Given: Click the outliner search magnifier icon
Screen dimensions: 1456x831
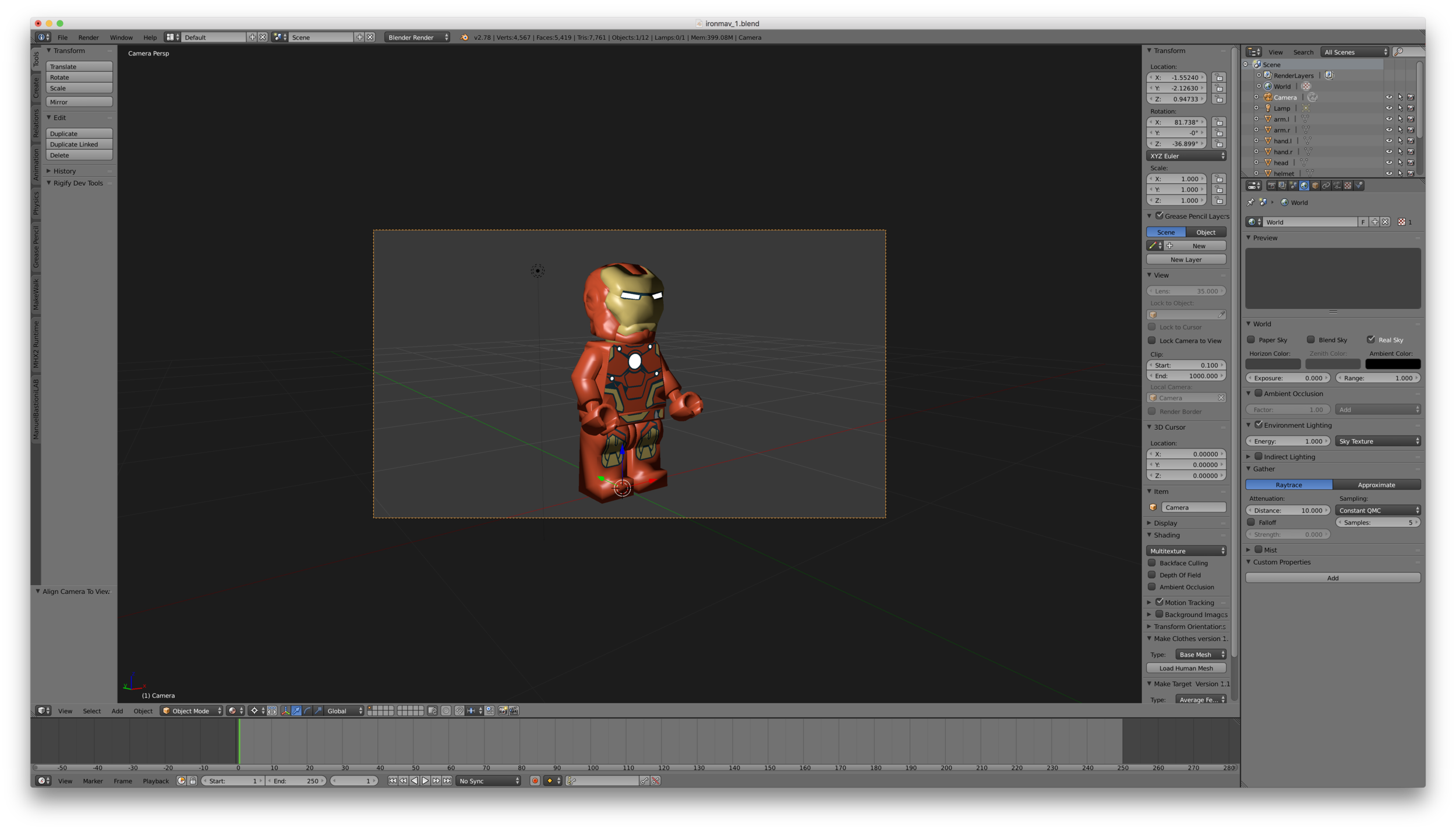Looking at the screenshot, I should pyautogui.click(x=1398, y=52).
